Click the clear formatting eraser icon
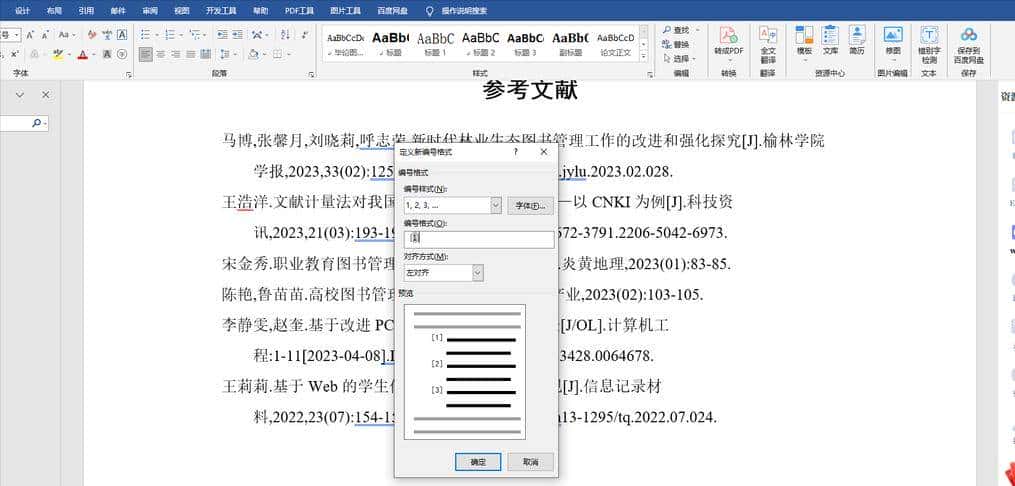 click(92, 35)
